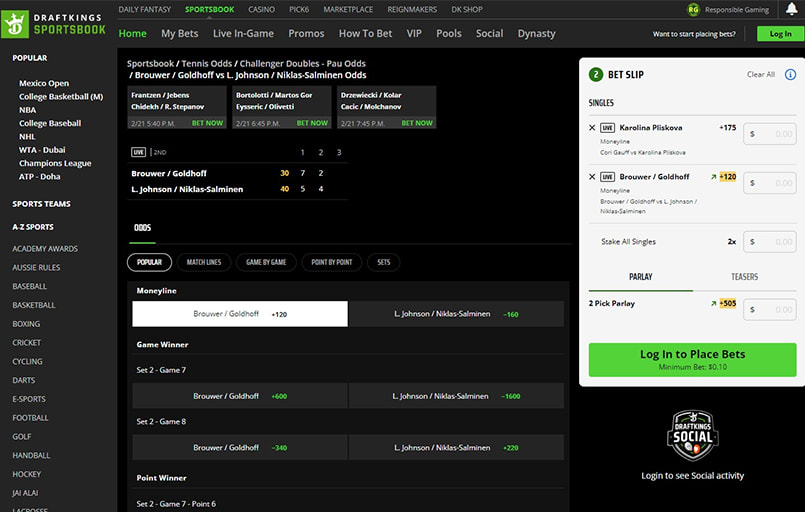Select the Popular odds filter
This screenshot has height=512, width=805.
(149, 262)
